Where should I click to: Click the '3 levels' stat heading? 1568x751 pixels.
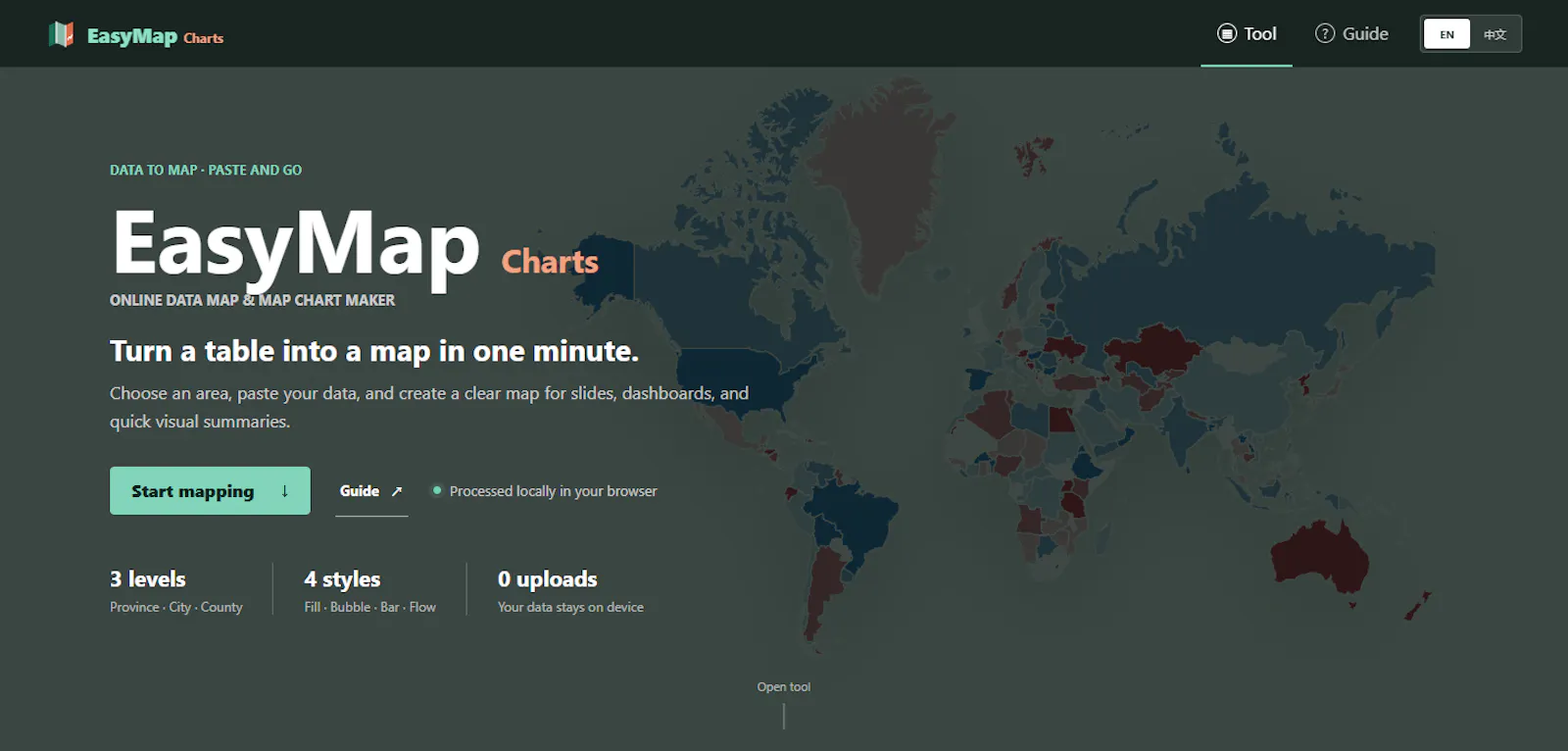(x=148, y=579)
